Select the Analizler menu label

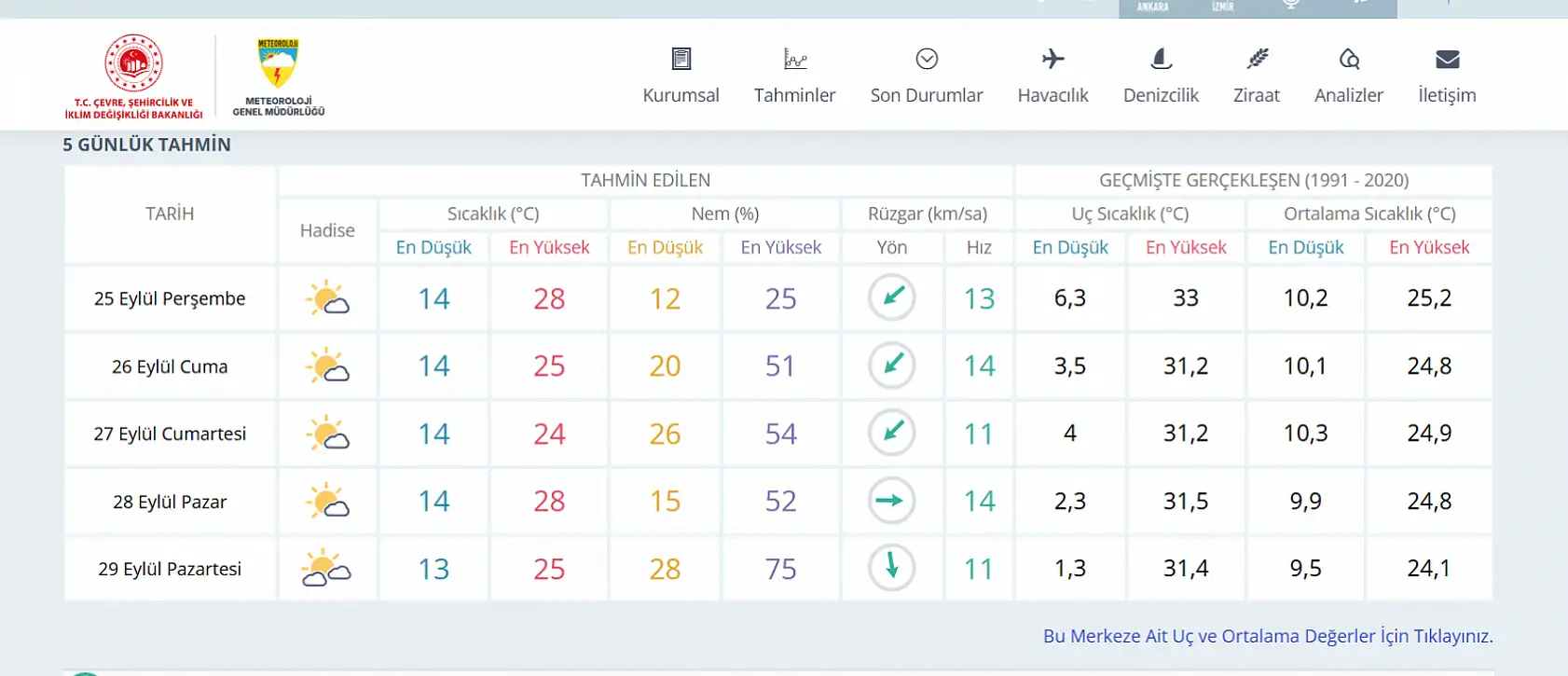(1348, 95)
